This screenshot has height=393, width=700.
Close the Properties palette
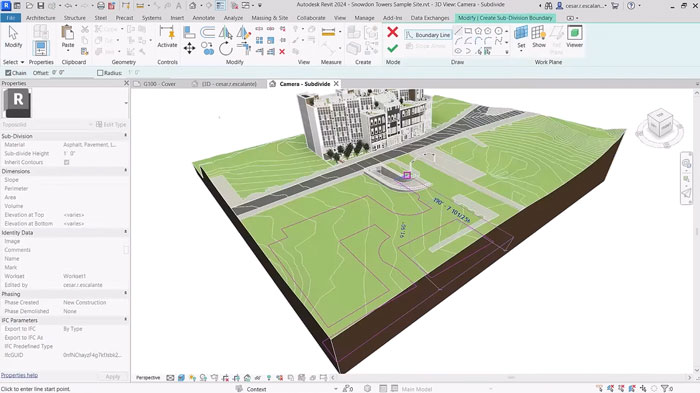point(126,83)
